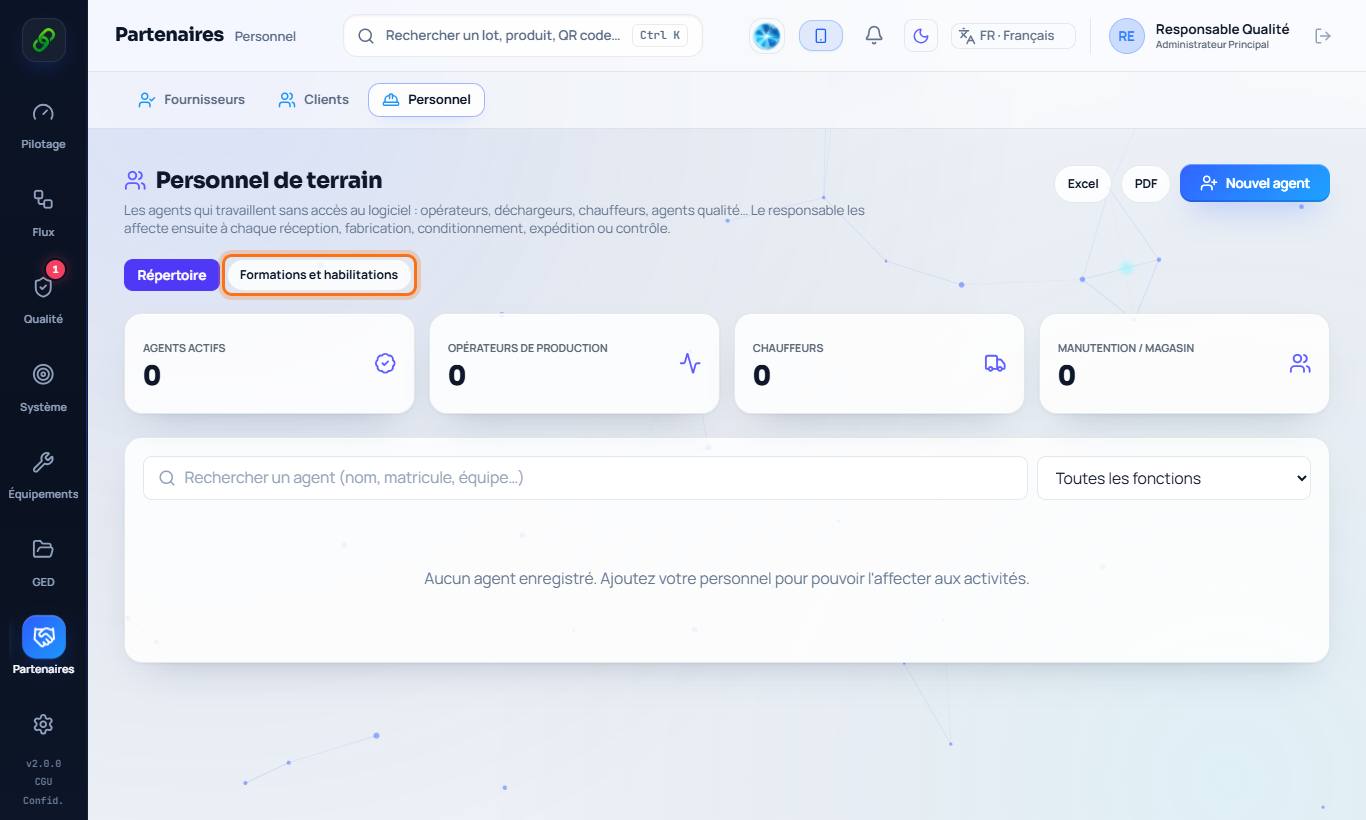Click the Opérateurs de production pulse icon
Image resolution: width=1366 pixels, height=820 pixels.
click(690, 363)
